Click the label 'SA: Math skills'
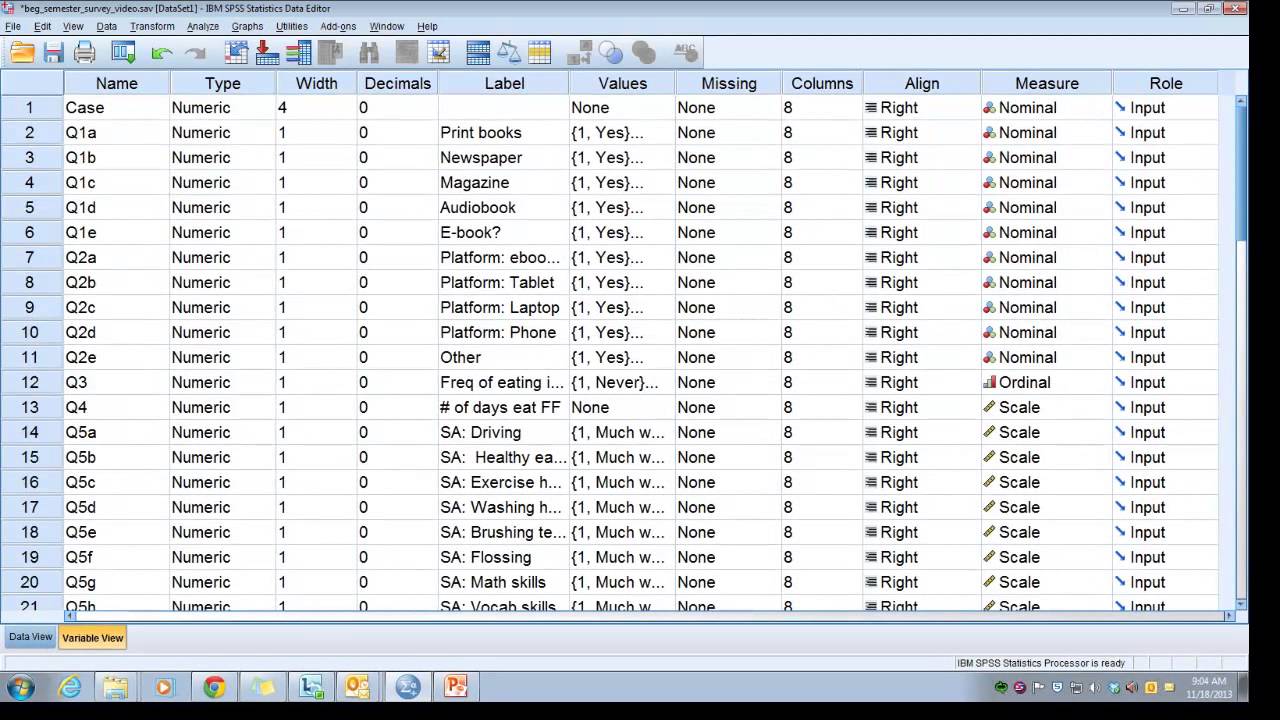 click(x=493, y=582)
